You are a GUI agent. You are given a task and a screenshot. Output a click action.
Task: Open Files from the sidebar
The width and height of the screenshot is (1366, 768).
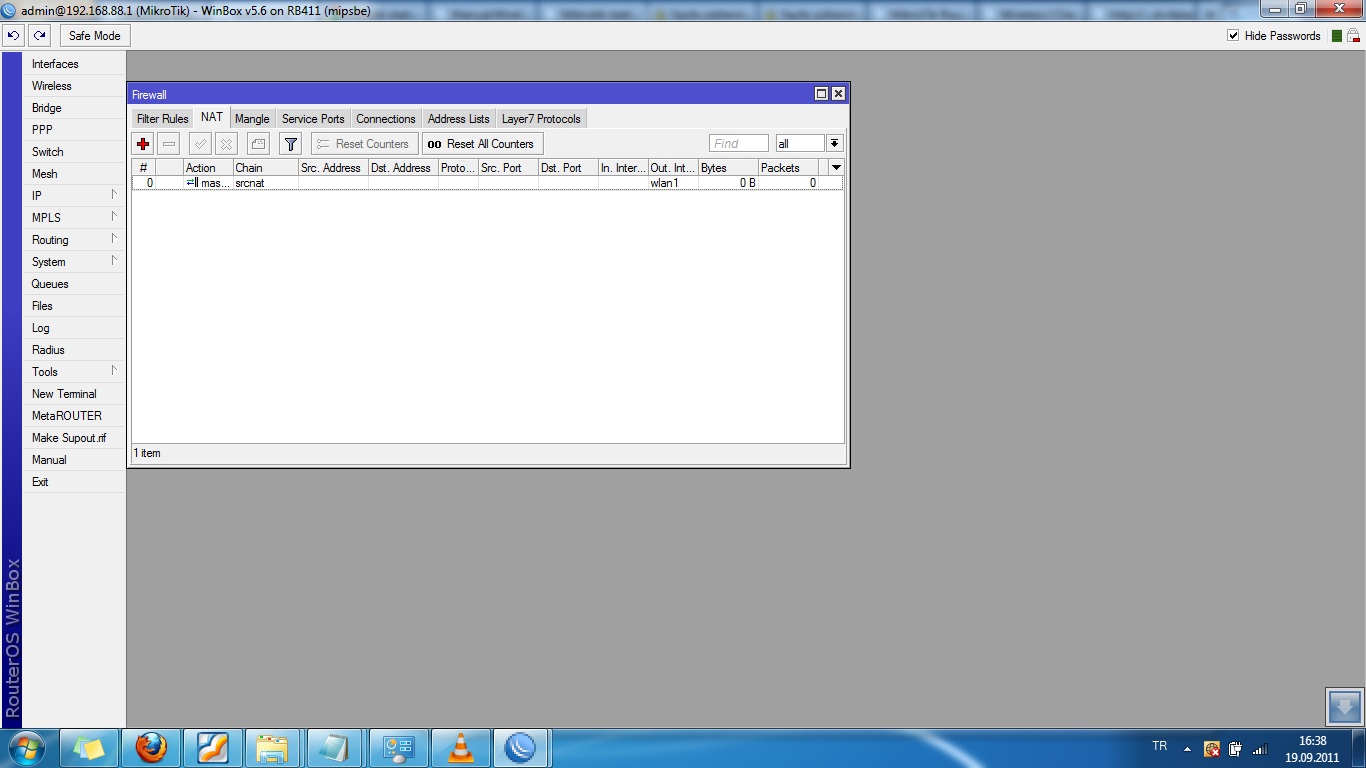[x=74, y=306]
